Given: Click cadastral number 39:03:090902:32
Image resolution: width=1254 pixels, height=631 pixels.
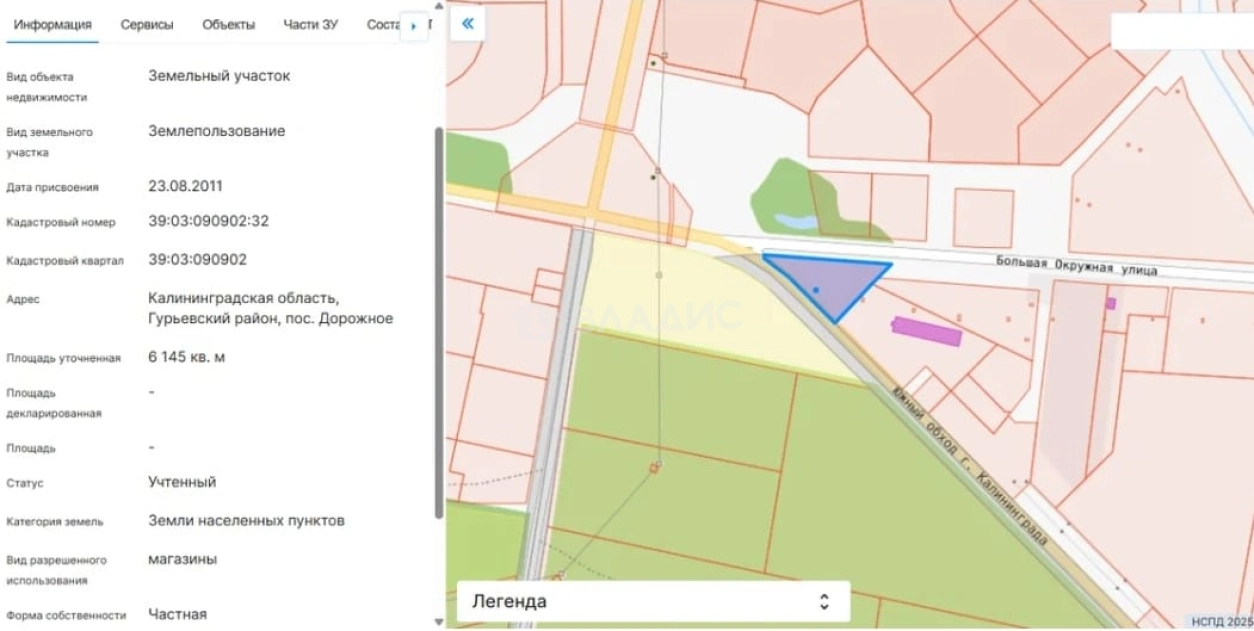Looking at the screenshot, I should [208, 221].
